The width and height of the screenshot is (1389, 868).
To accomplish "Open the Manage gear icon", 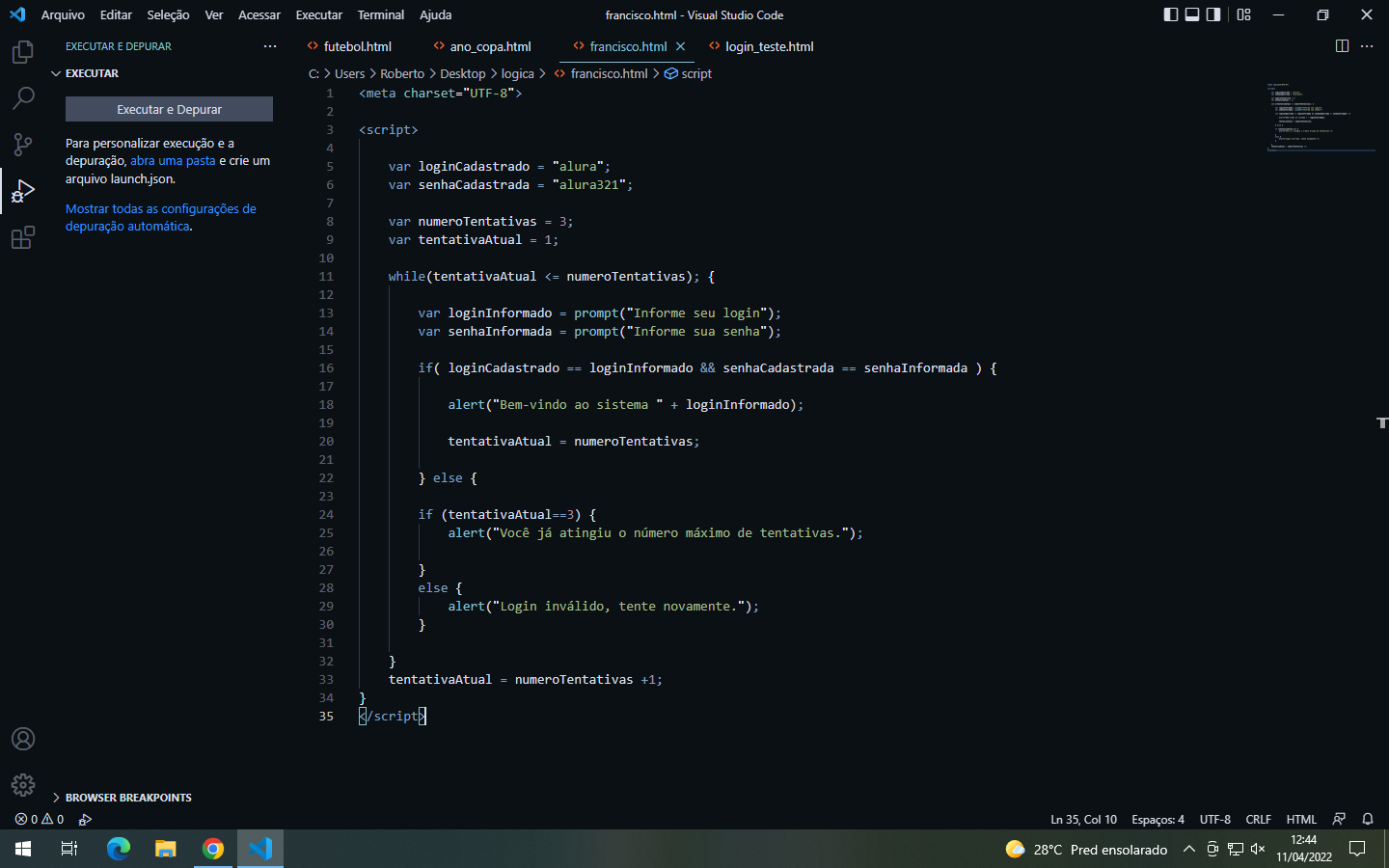I will click(23, 785).
